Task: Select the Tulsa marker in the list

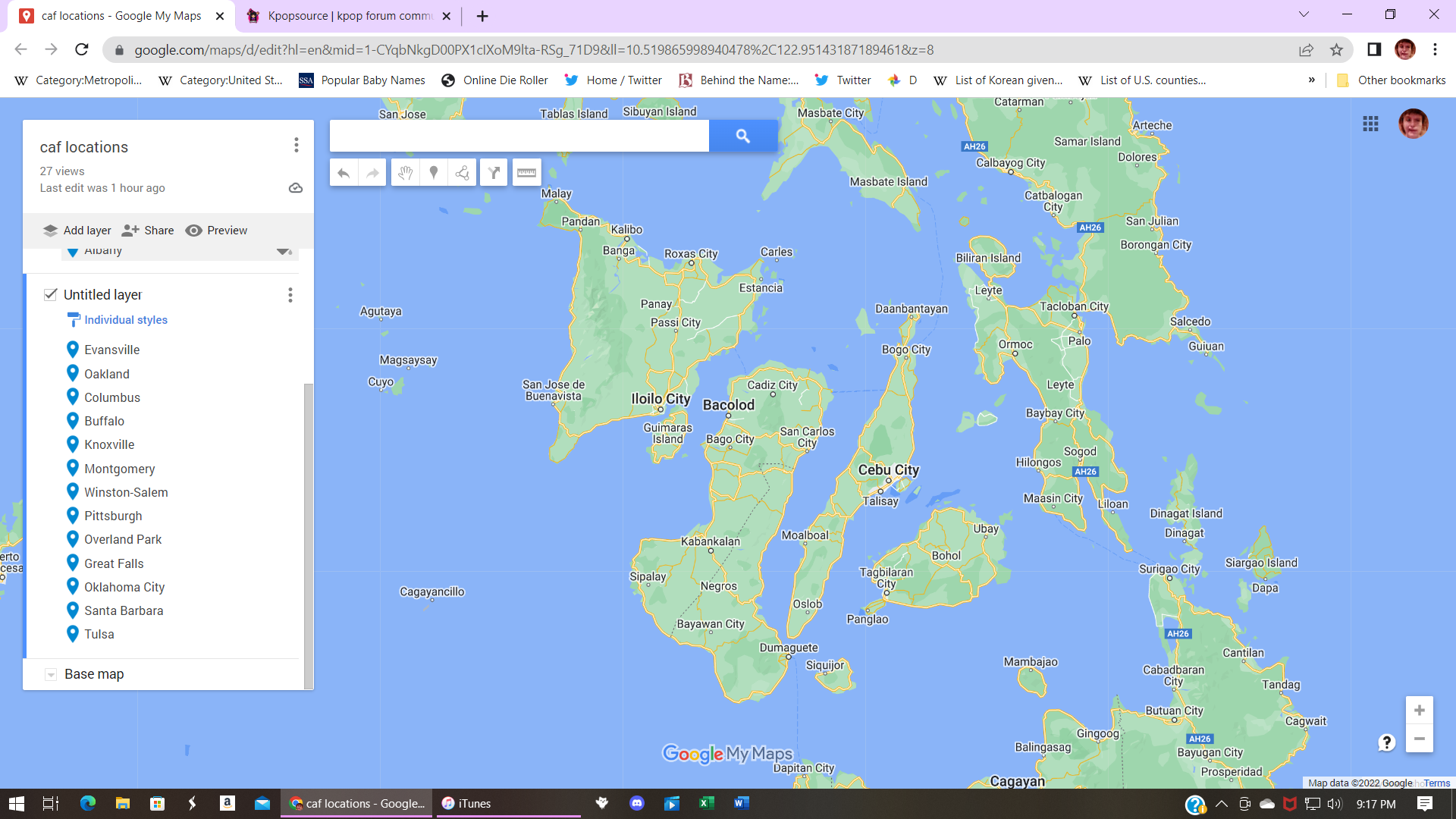Action: [99, 634]
